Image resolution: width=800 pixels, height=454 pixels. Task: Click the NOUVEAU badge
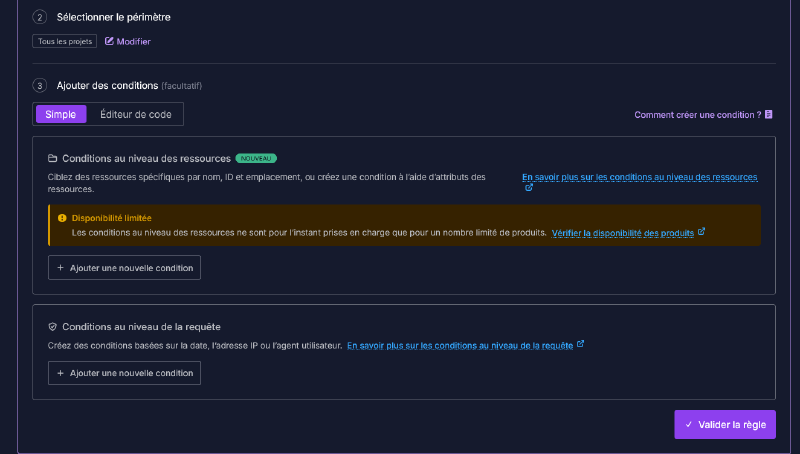click(256, 159)
